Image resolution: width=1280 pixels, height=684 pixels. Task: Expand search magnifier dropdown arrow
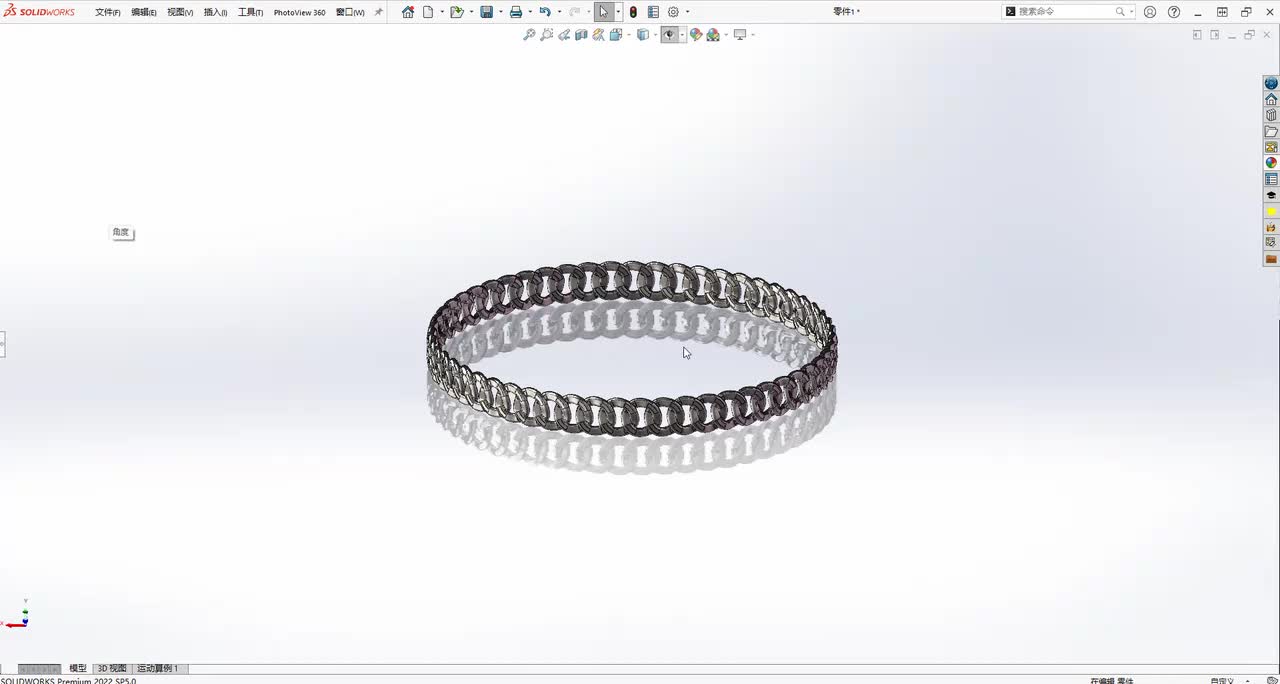coord(1131,12)
